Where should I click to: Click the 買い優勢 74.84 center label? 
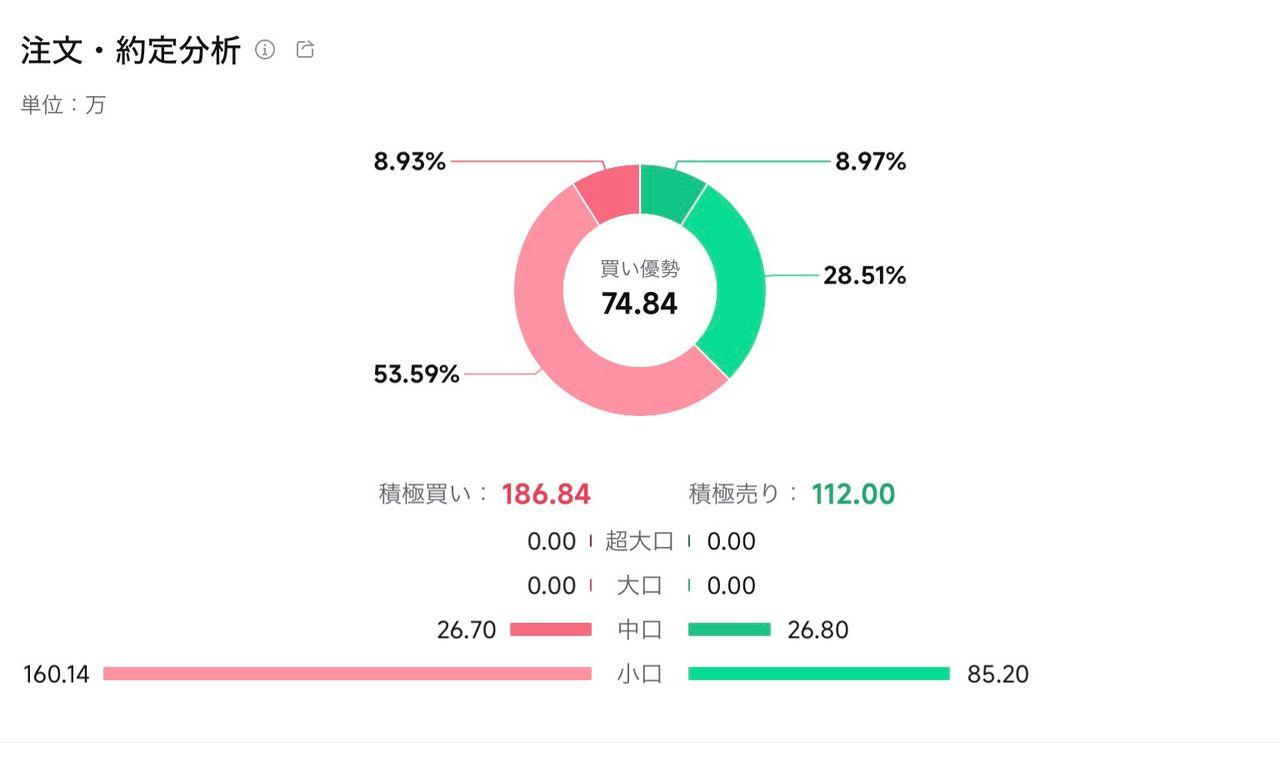coord(640,290)
